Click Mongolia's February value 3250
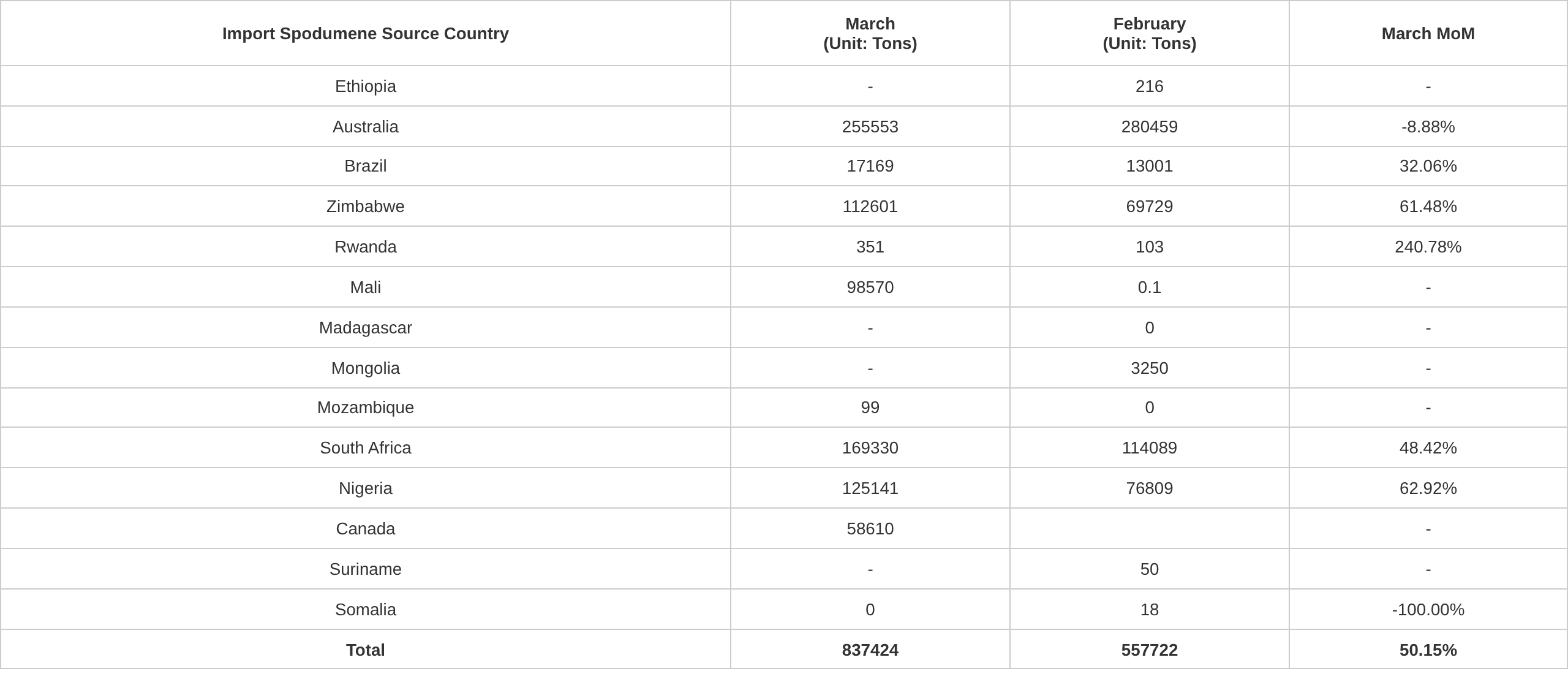The image size is (1568, 679). click(x=1149, y=368)
